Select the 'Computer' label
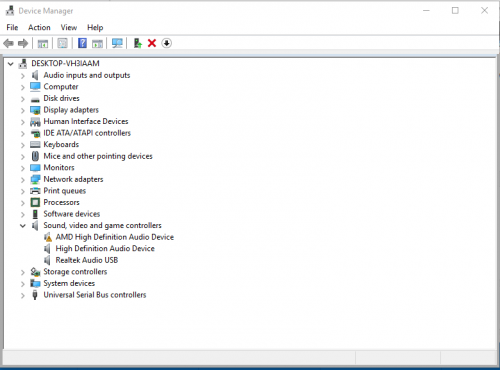Screen dimensions: 500x370 (61, 87)
